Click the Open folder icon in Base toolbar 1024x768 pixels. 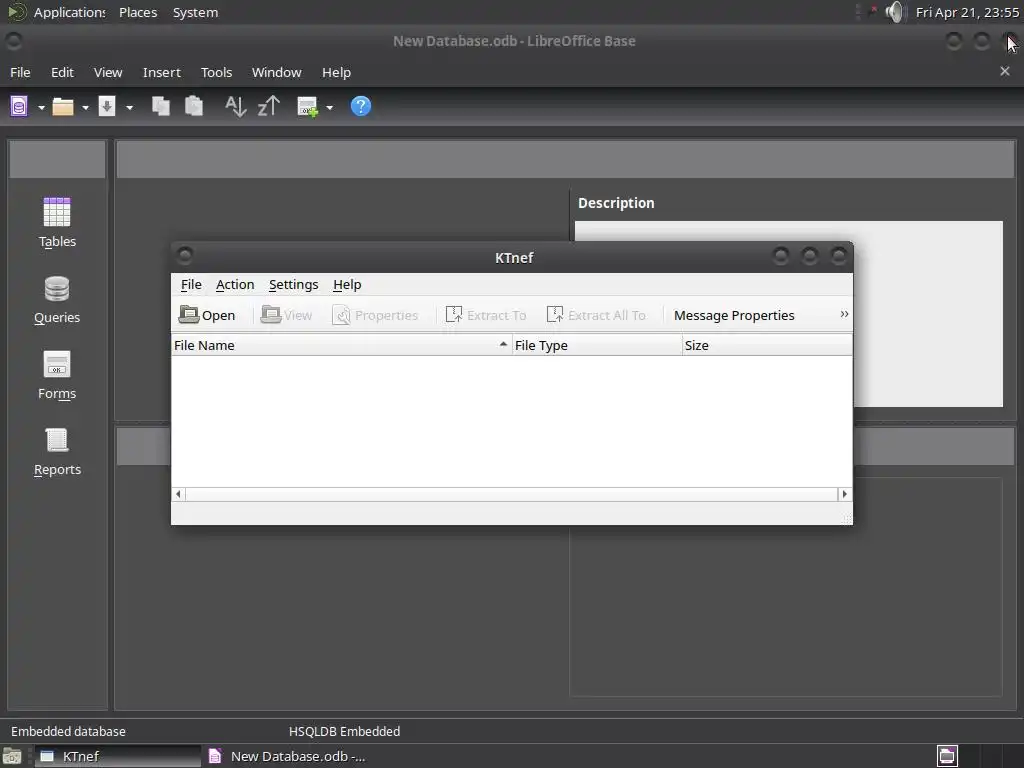coord(63,106)
